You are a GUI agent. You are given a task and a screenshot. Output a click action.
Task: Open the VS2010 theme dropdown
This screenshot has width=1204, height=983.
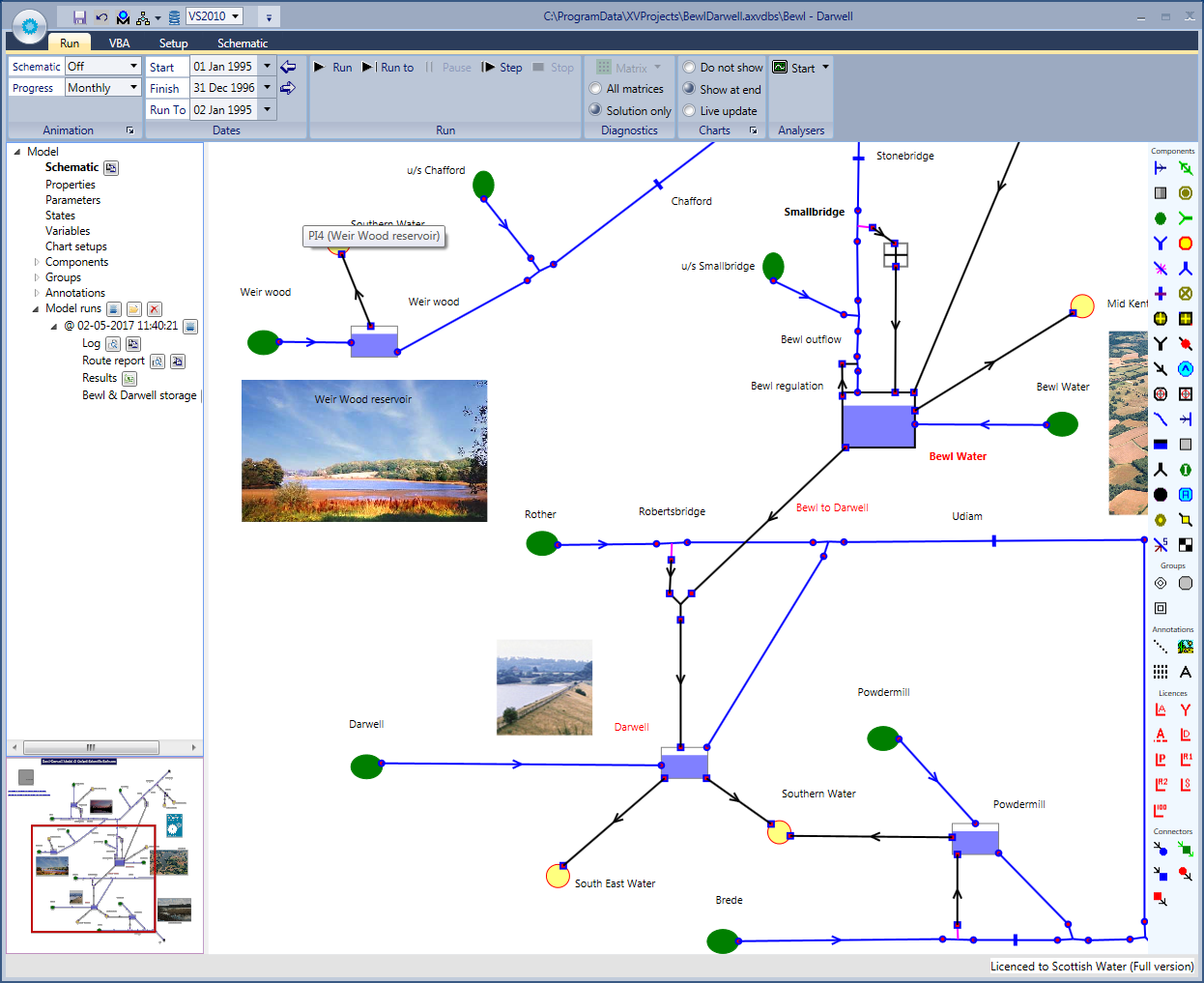click(x=235, y=16)
